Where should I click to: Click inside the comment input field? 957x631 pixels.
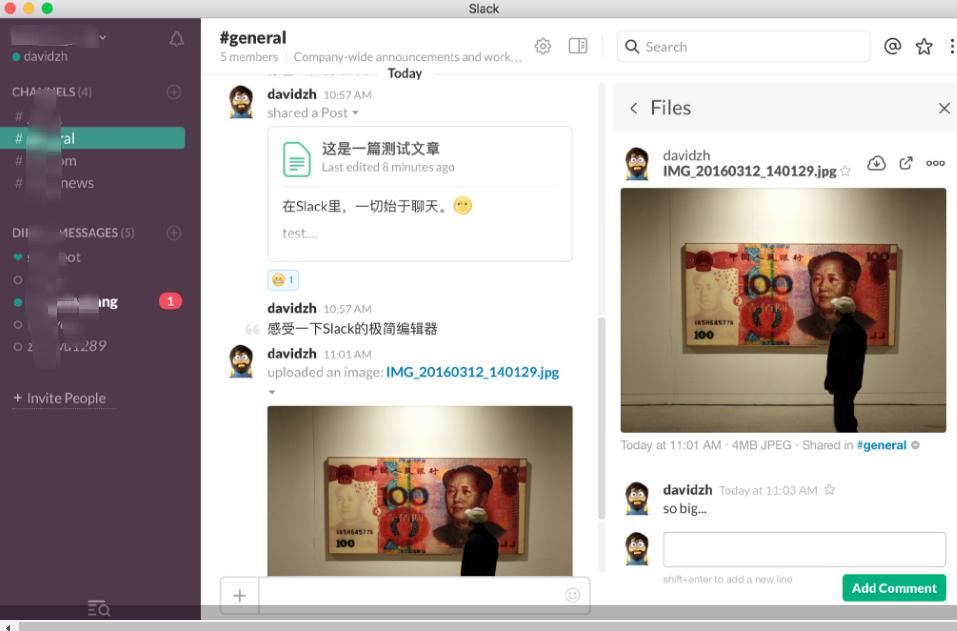(x=803, y=546)
